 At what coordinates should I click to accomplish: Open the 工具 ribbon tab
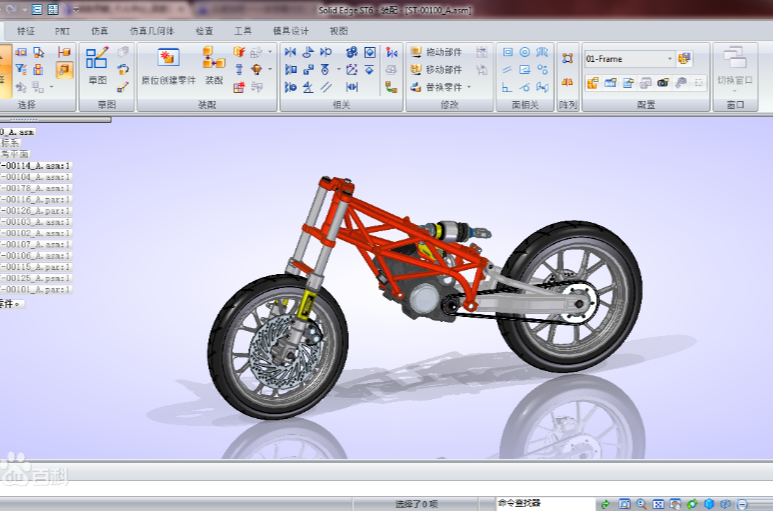pos(243,31)
